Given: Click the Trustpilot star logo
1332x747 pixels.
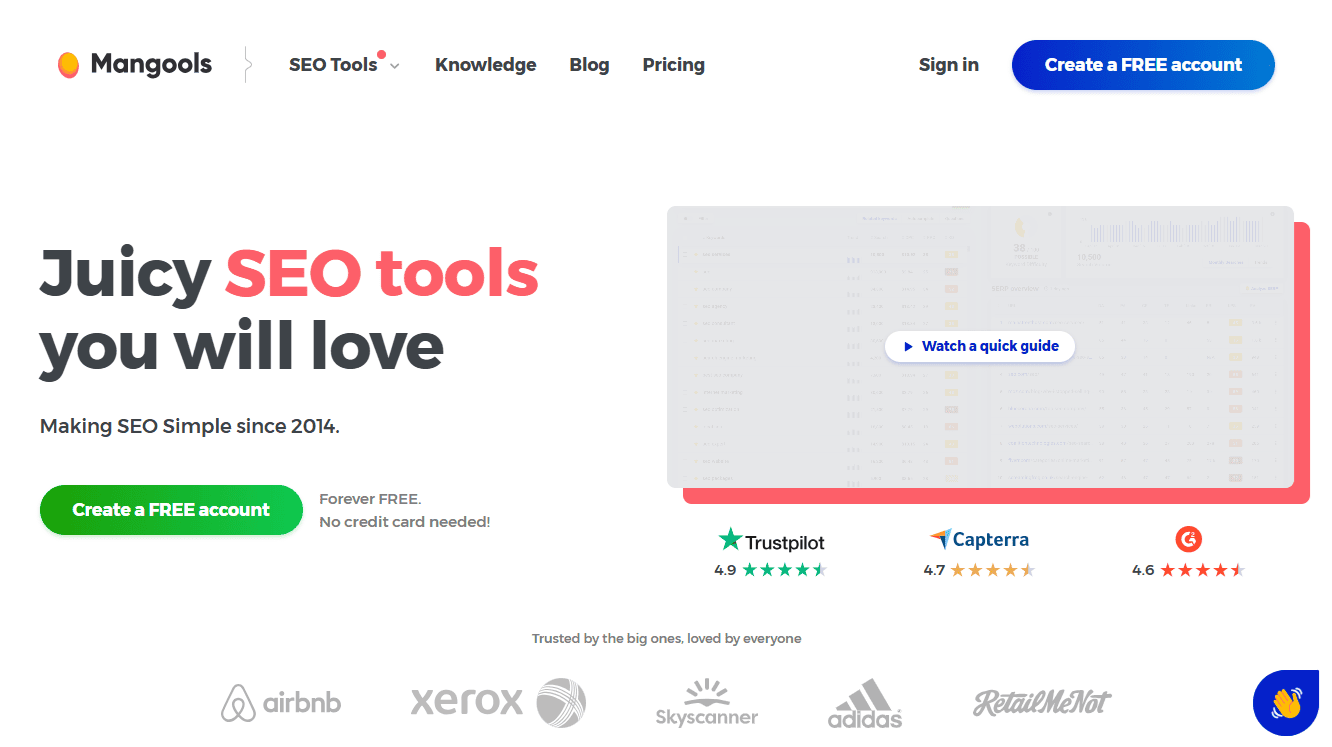Looking at the screenshot, I should click(730, 540).
